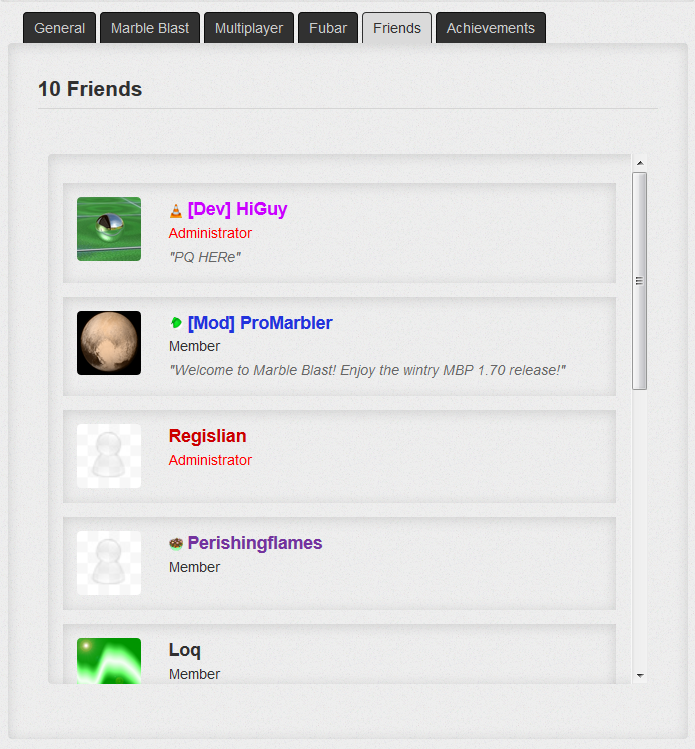Open [Mod] ProMarbler's profile link
695x749 pixels.
pos(260,323)
